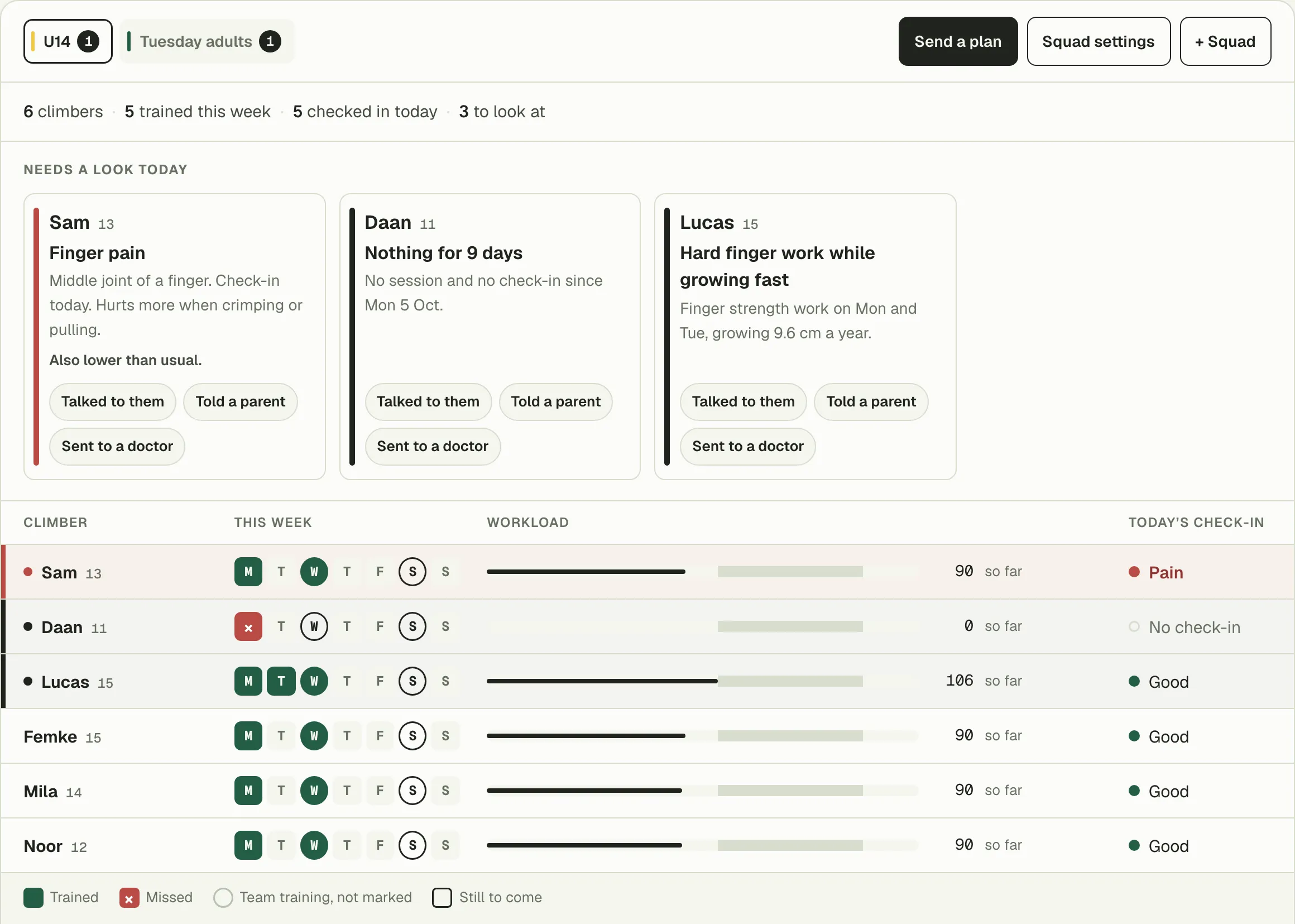Image resolution: width=1295 pixels, height=924 pixels.
Task: Mark 'Talked to them' on Daan's card
Action: (428, 401)
